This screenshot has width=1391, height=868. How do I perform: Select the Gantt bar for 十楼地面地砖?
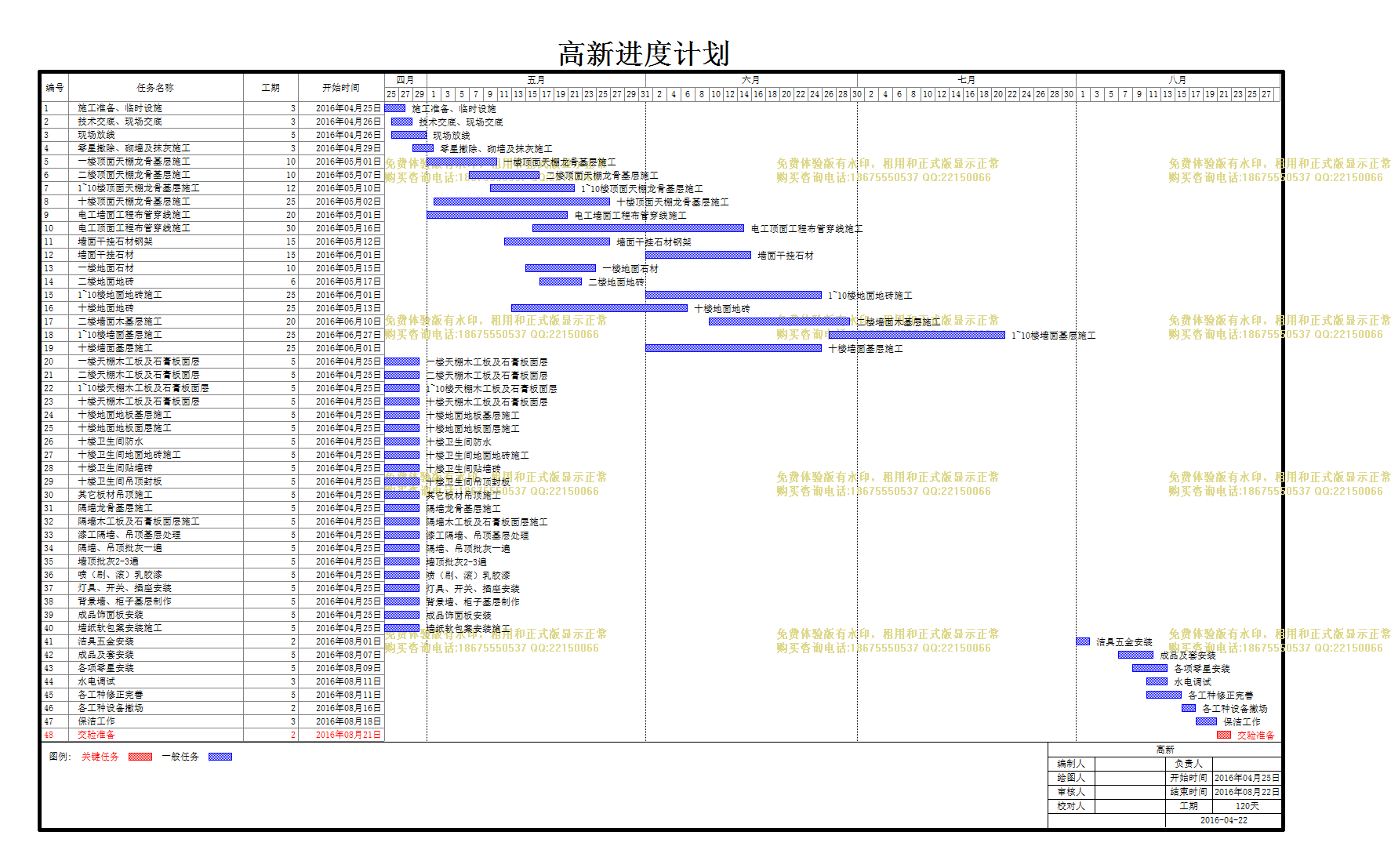coord(599,308)
